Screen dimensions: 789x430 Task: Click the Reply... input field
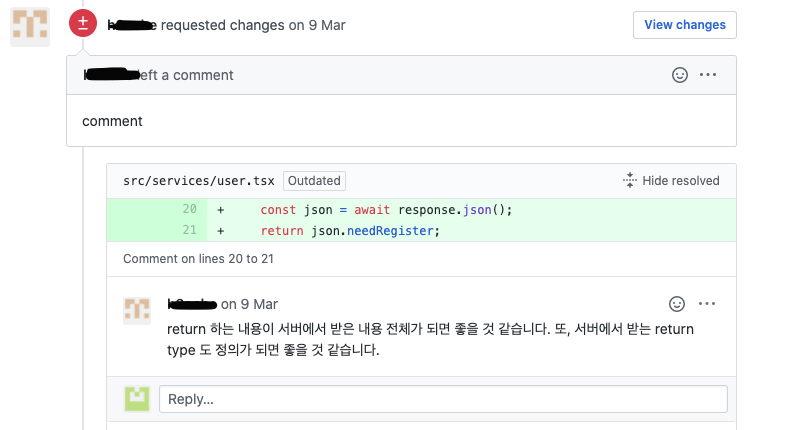[443, 399]
